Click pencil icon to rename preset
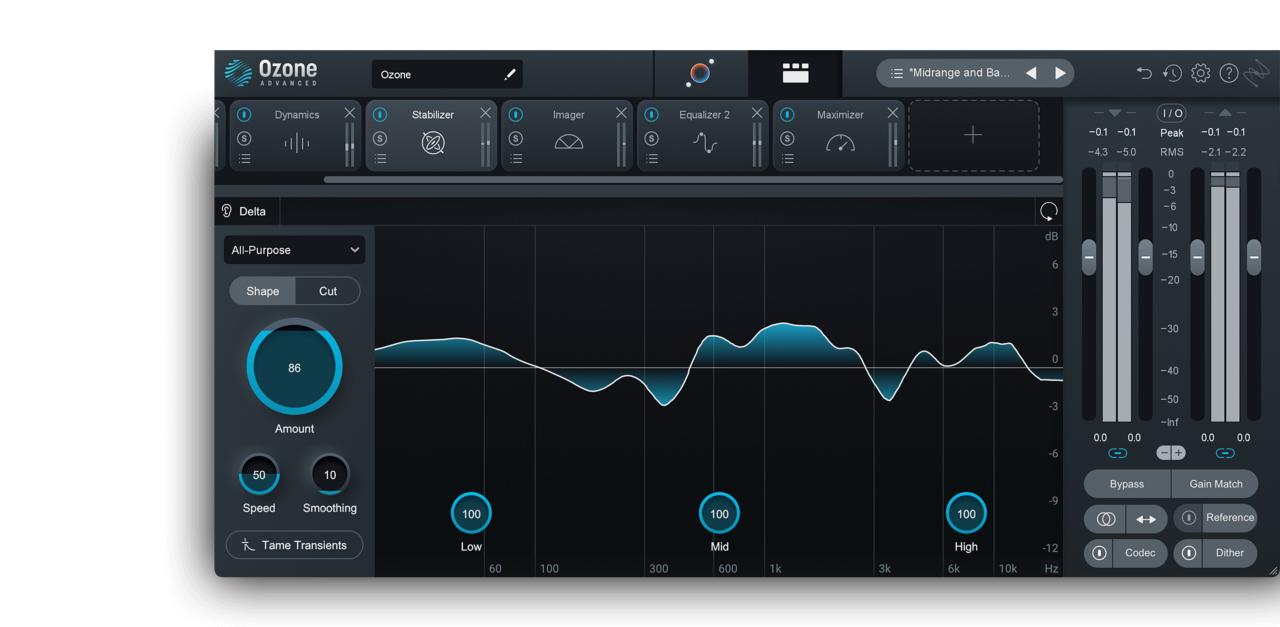 510,74
